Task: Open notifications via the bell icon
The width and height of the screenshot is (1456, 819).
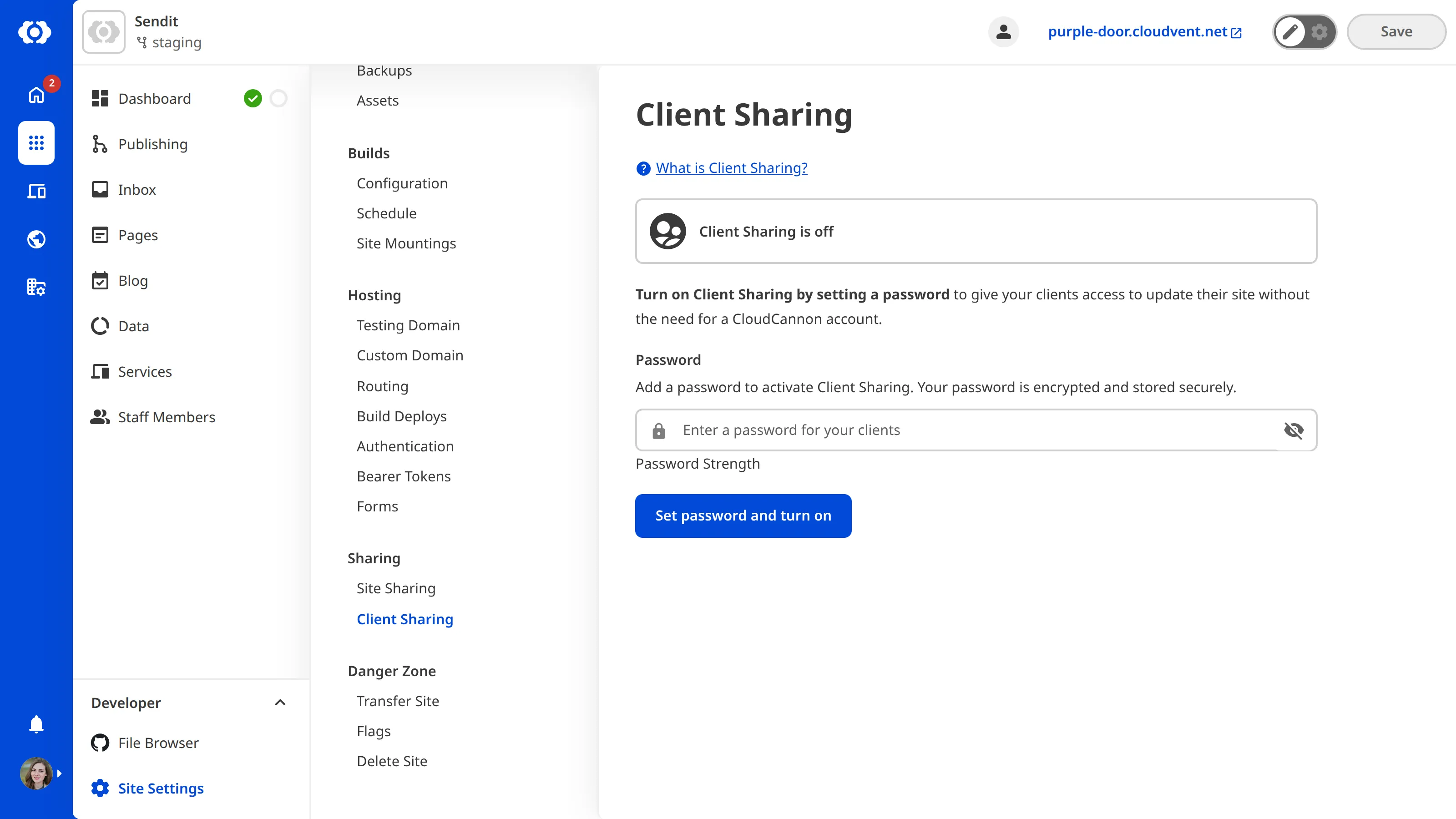Action: (35, 724)
